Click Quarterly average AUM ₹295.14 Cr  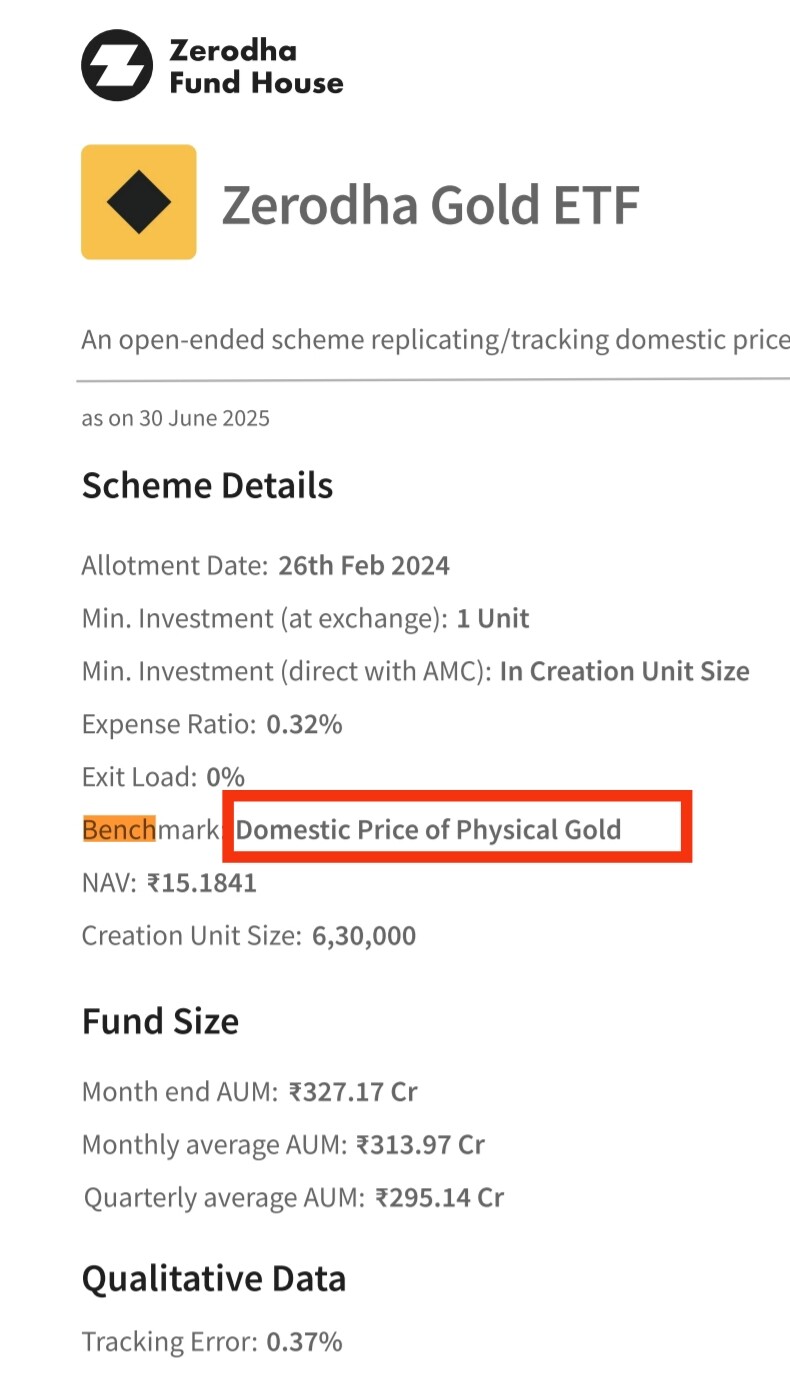coord(439,1197)
